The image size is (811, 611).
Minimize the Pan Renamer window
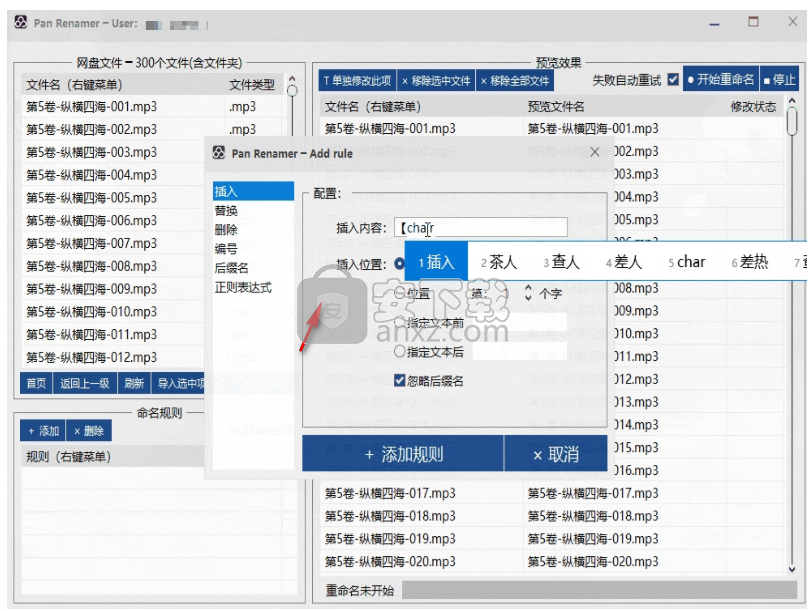tap(714, 23)
